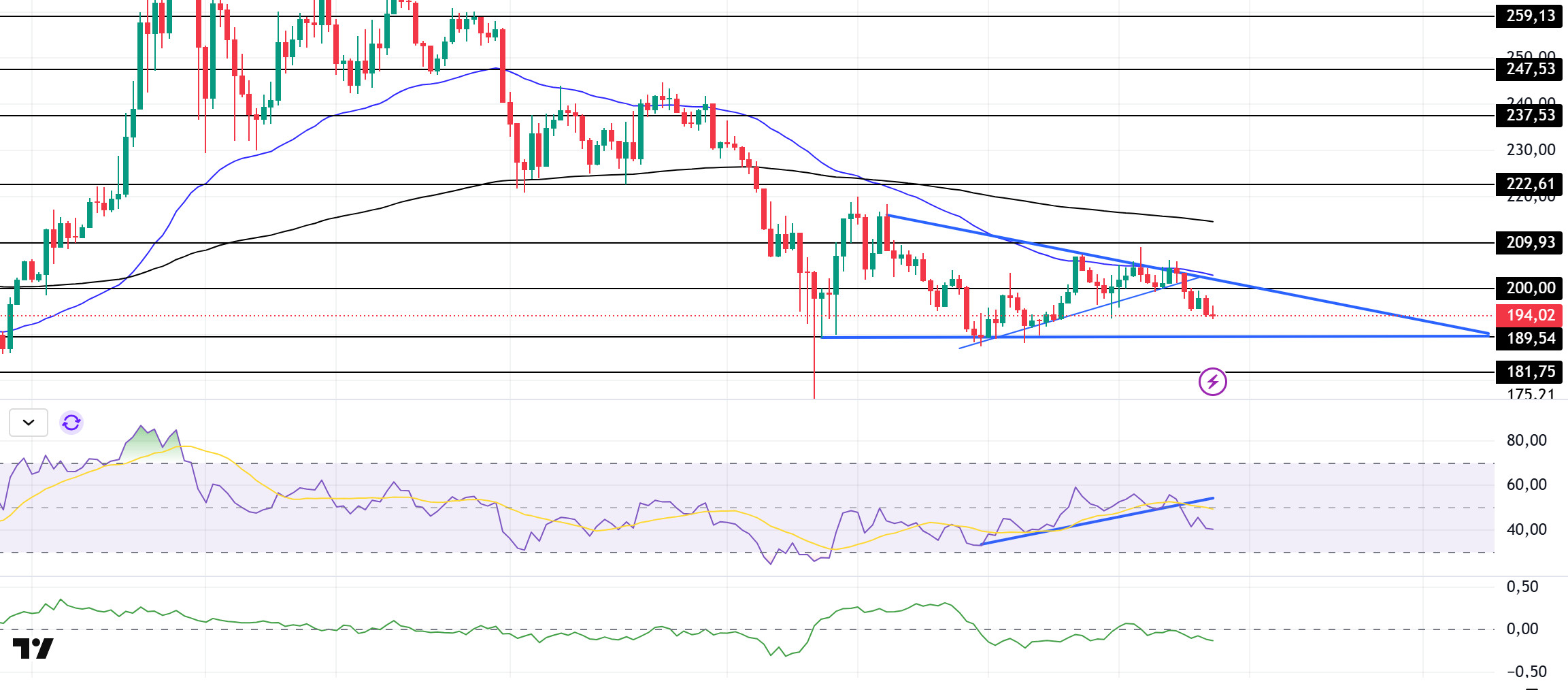Screen dimensions: 1568x690
Task: Open the indicator collapse chevron dropdown
Action: (x=29, y=423)
